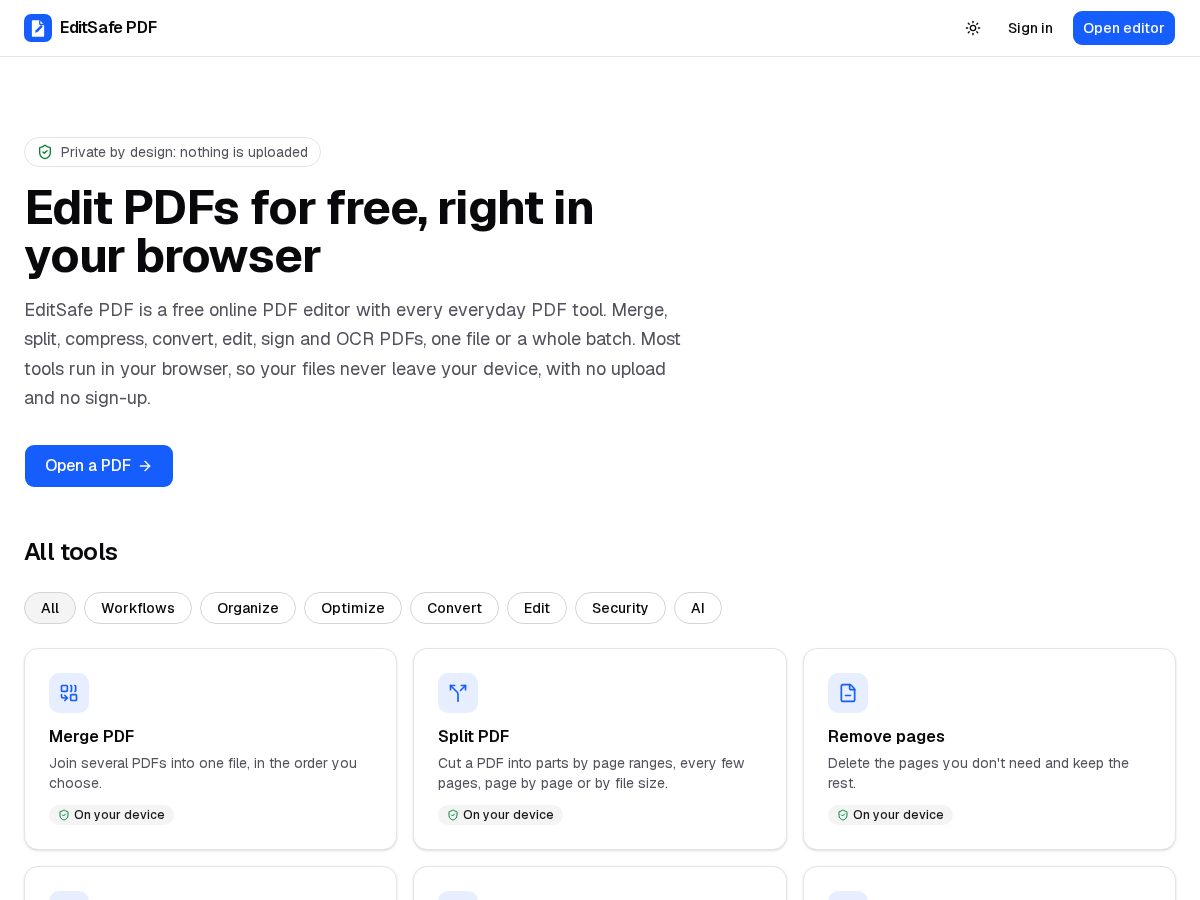
Task: Click the Sign in link
Action: point(1030,28)
